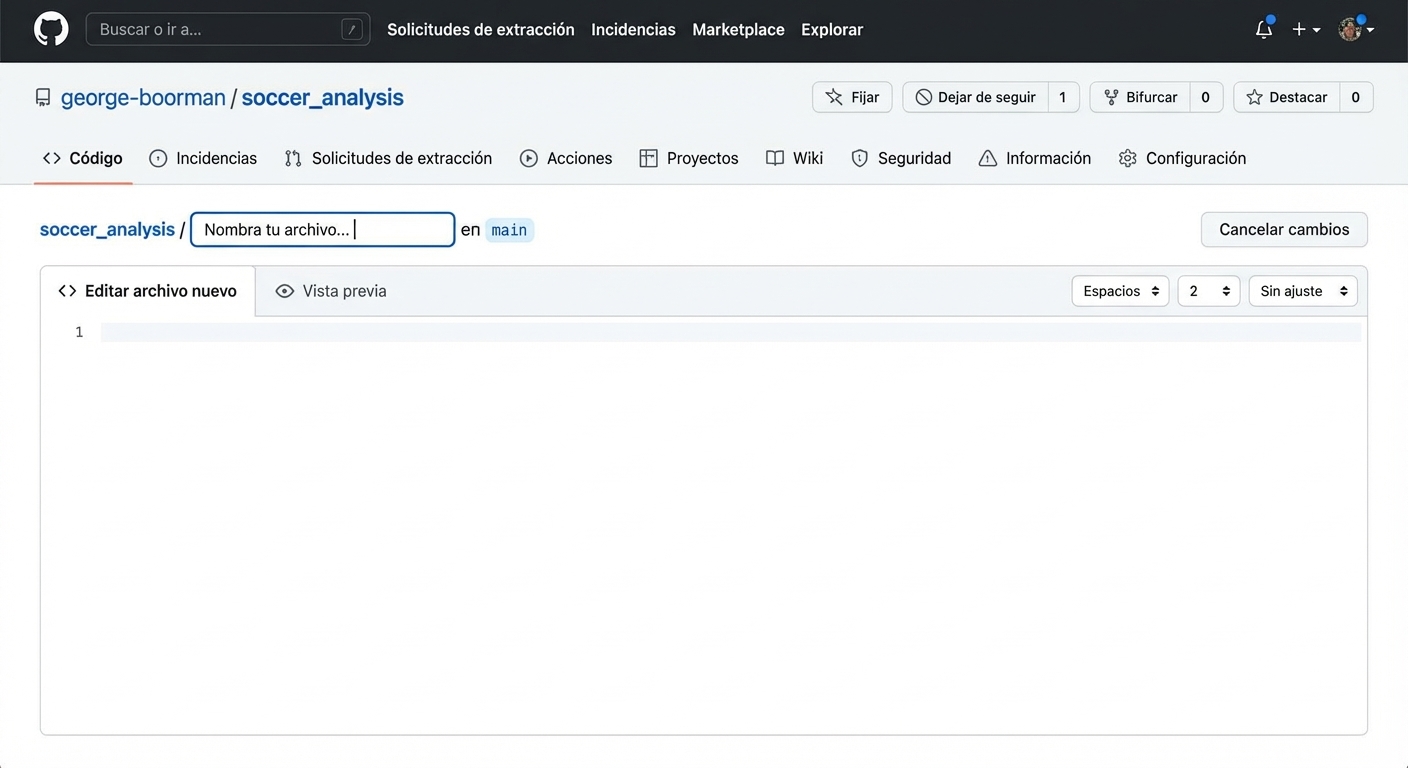Open the notifications bell
The image size is (1408, 768).
pyautogui.click(x=1264, y=29)
